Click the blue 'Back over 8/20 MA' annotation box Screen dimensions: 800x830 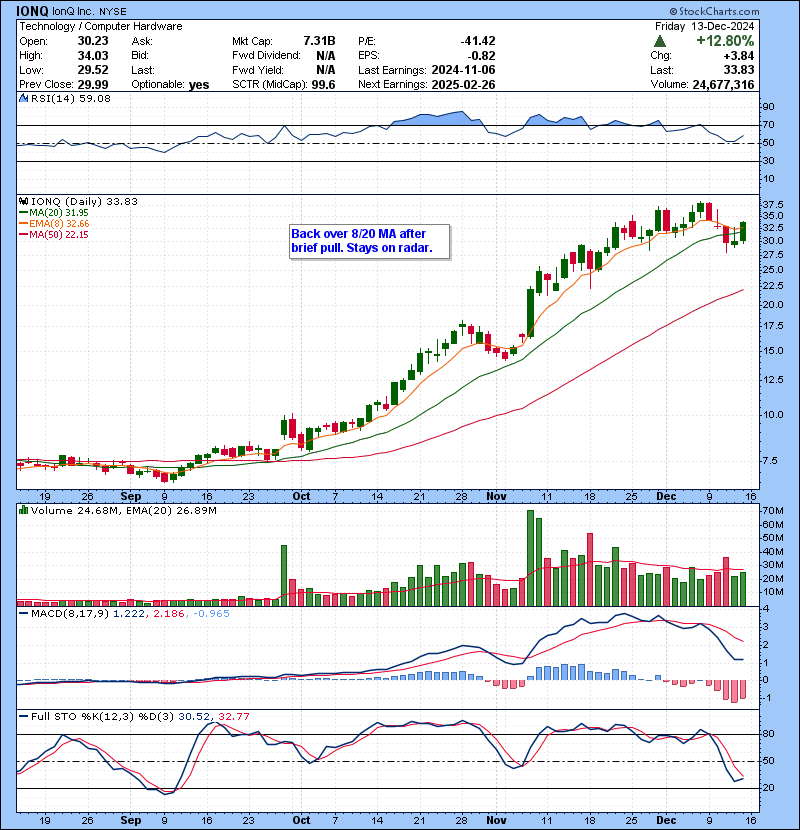[x=369, y=241]
